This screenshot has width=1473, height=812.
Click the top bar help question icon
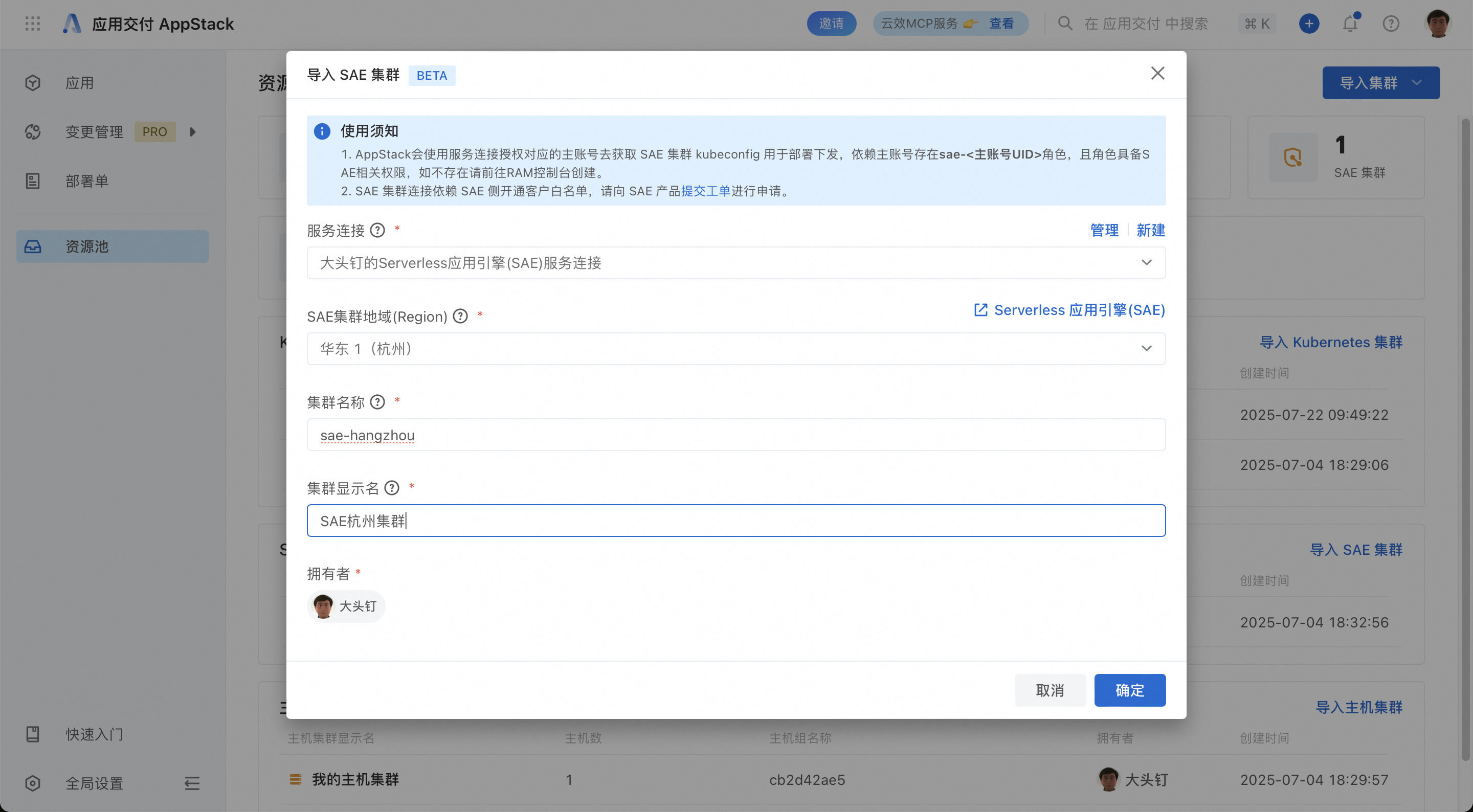pos(1391,24)
